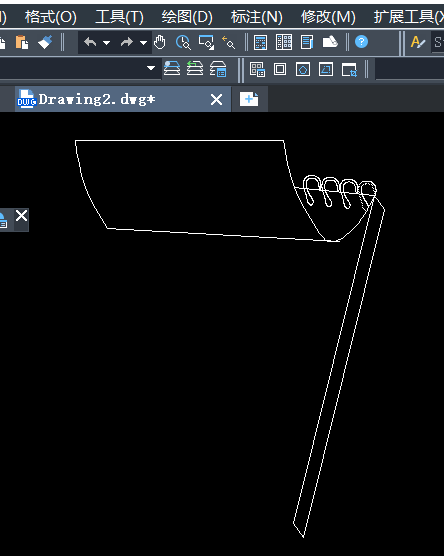Click the Undo arrow
This screenshot has width=444, height=556.
(x=90, y=43)
